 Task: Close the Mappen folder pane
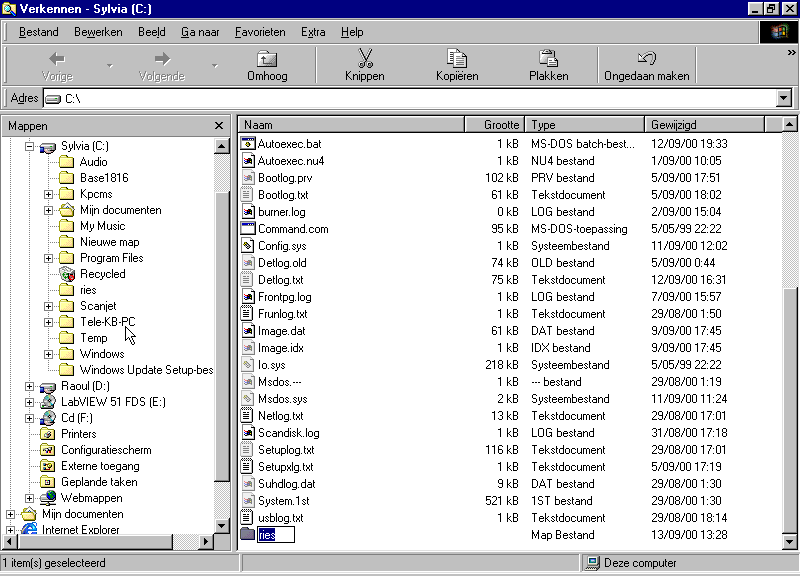click(x=219, y=126)
